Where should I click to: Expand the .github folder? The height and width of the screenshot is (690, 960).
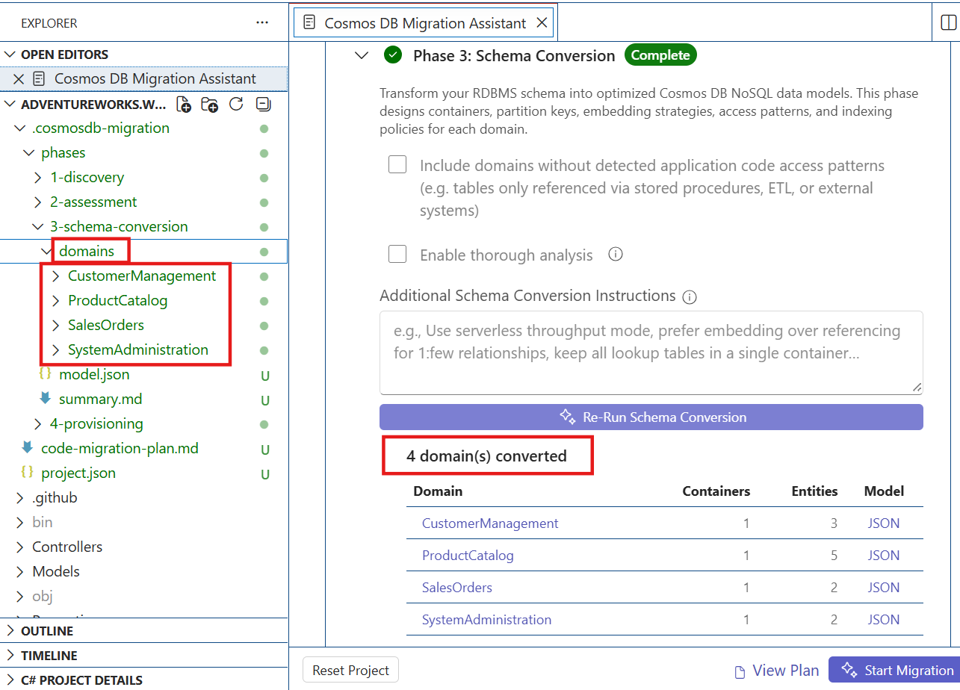(20, 498)
